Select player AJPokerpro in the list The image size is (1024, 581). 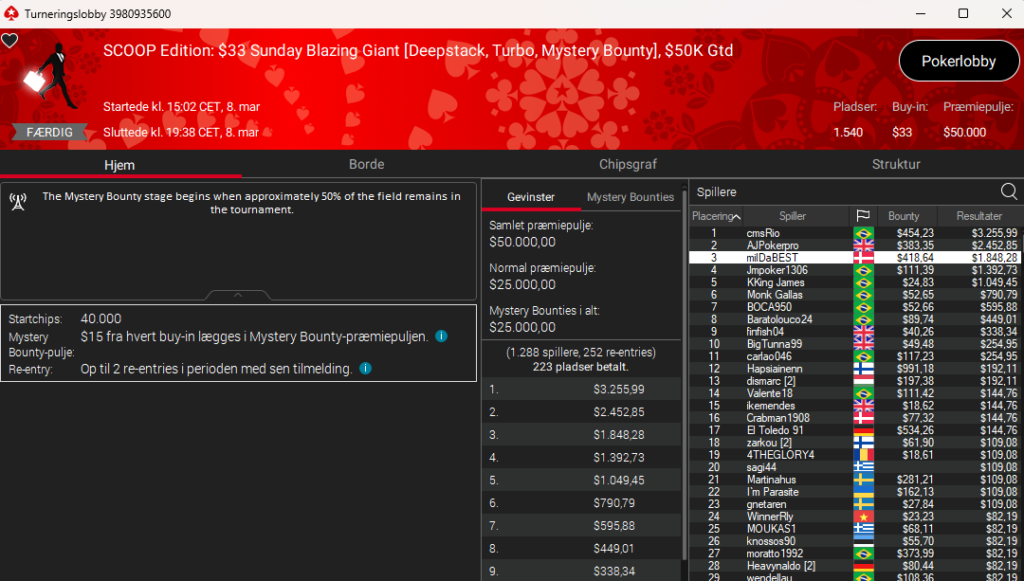click(x=772, y=245)
